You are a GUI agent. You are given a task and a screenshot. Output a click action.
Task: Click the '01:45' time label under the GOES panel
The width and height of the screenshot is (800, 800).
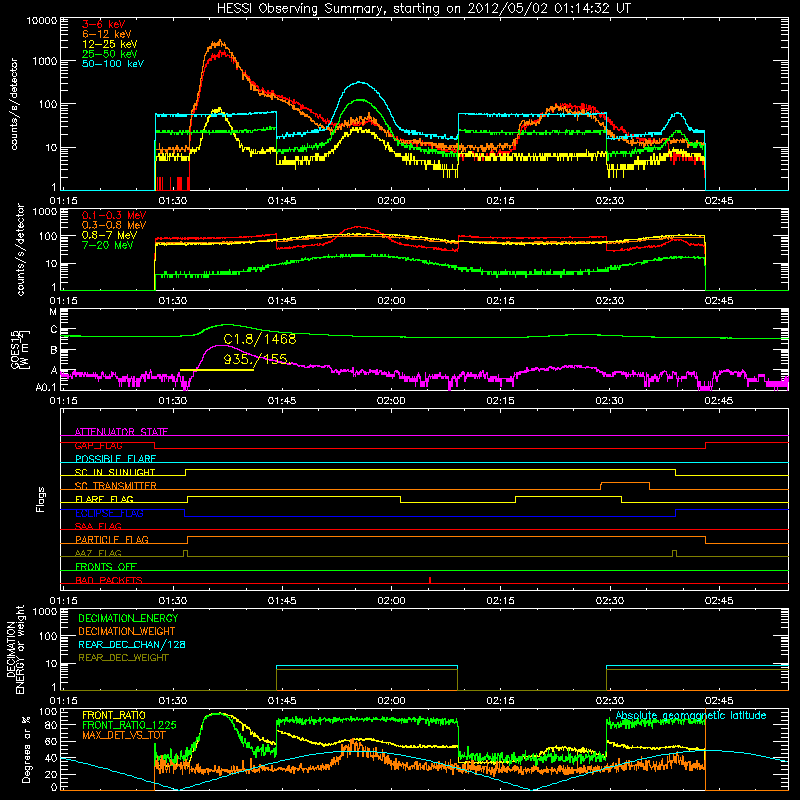tap(282, 401)
